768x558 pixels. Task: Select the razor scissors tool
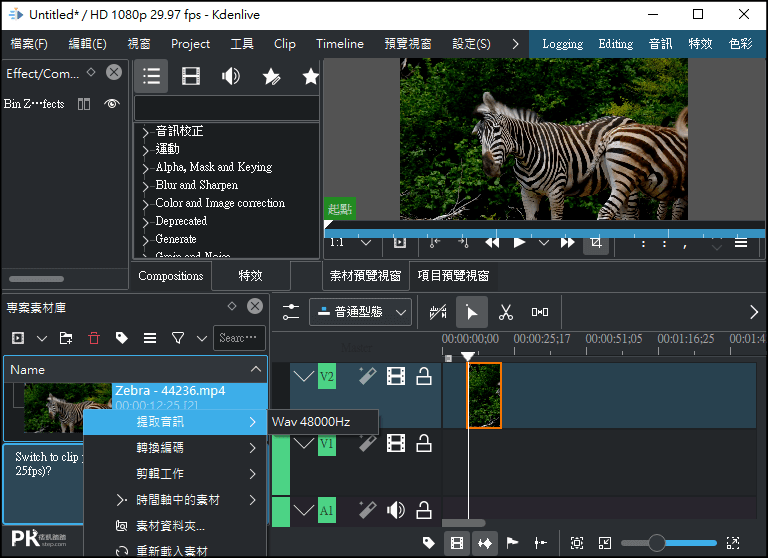505,312
